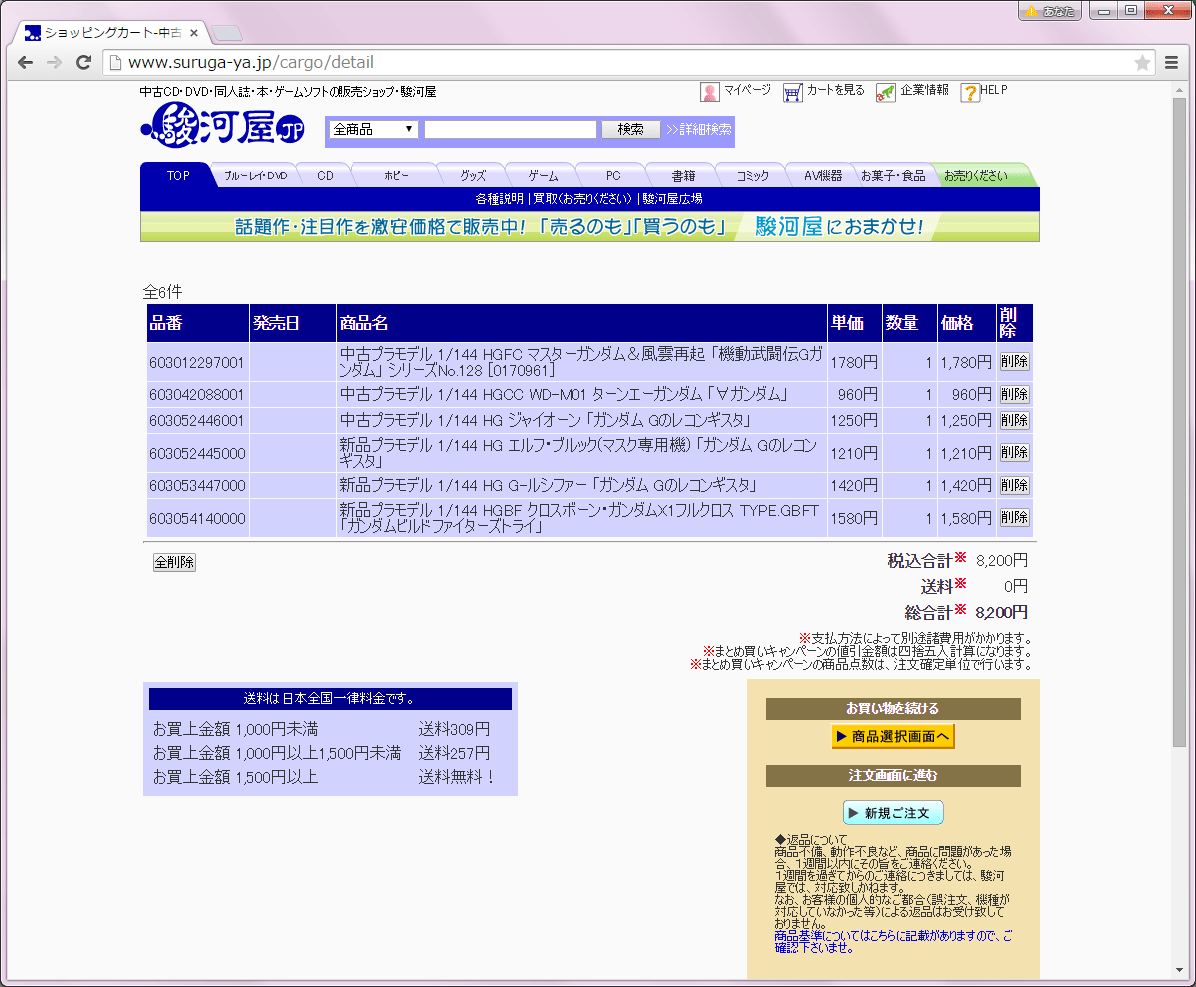This screenshot has width=1196, height=987.
Task: Click the 企業情報 icon
Action: click(x=886, y=92)
